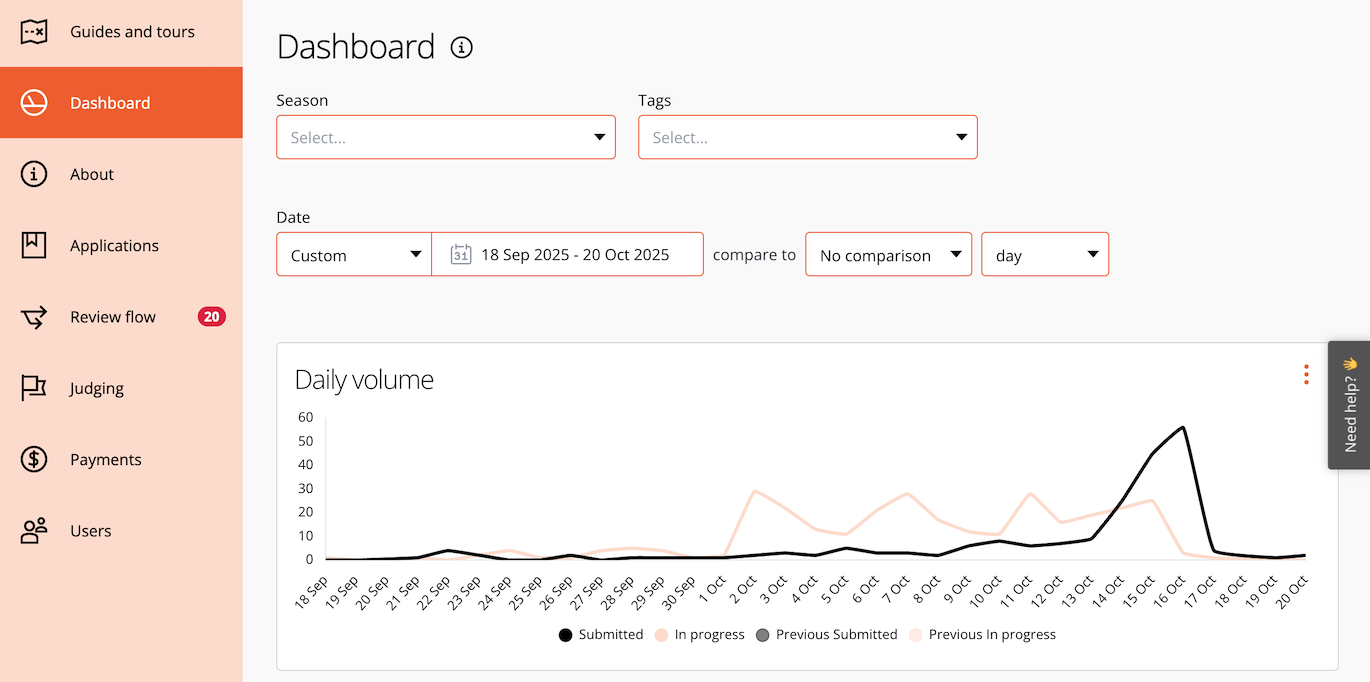Toggle the In progress series in legend
This screenshot has height=682, width=1370.
pyautogui.click(x=699, y=634)
